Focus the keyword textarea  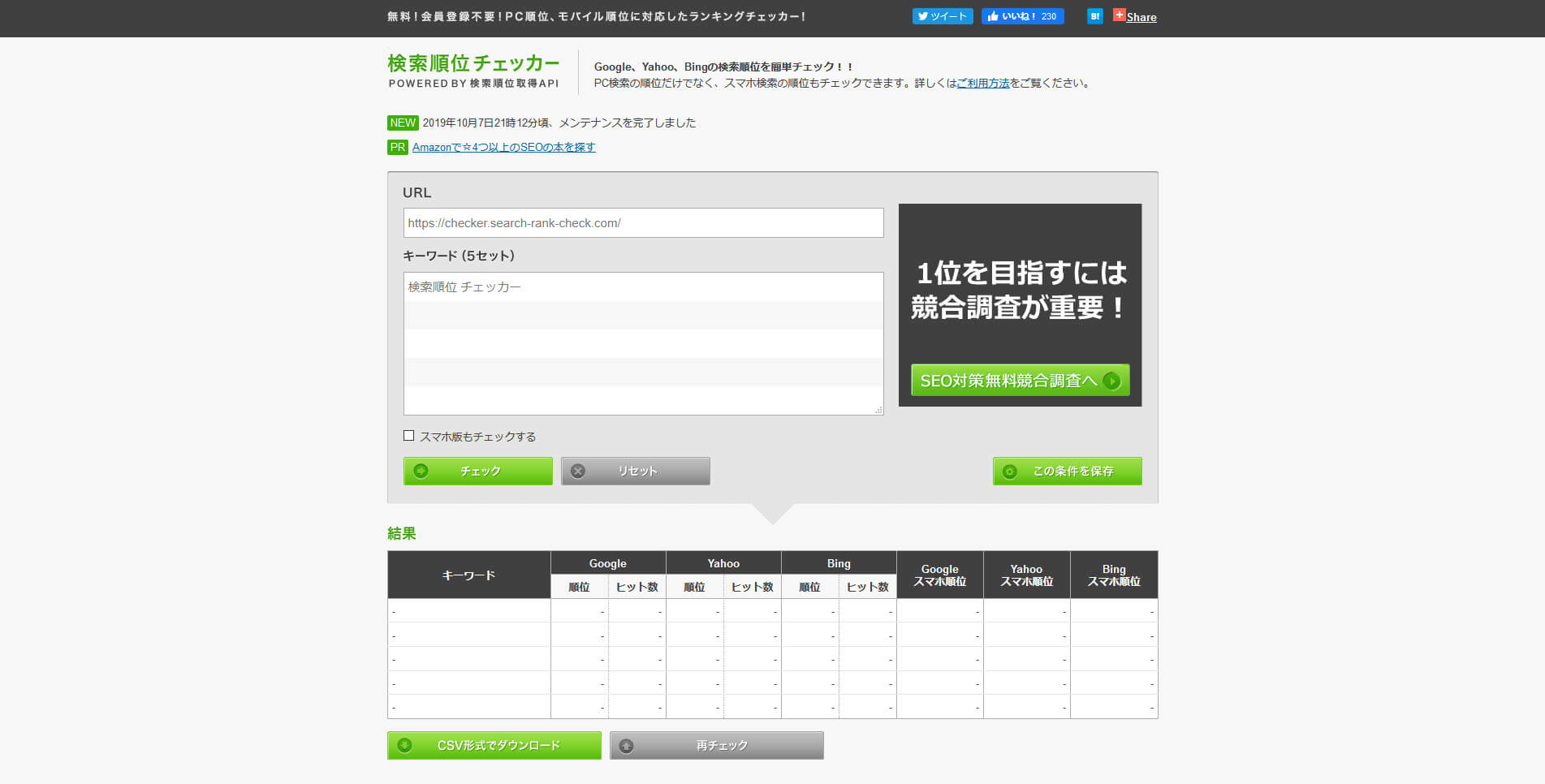pyautogui.click(x=643, y=343)
